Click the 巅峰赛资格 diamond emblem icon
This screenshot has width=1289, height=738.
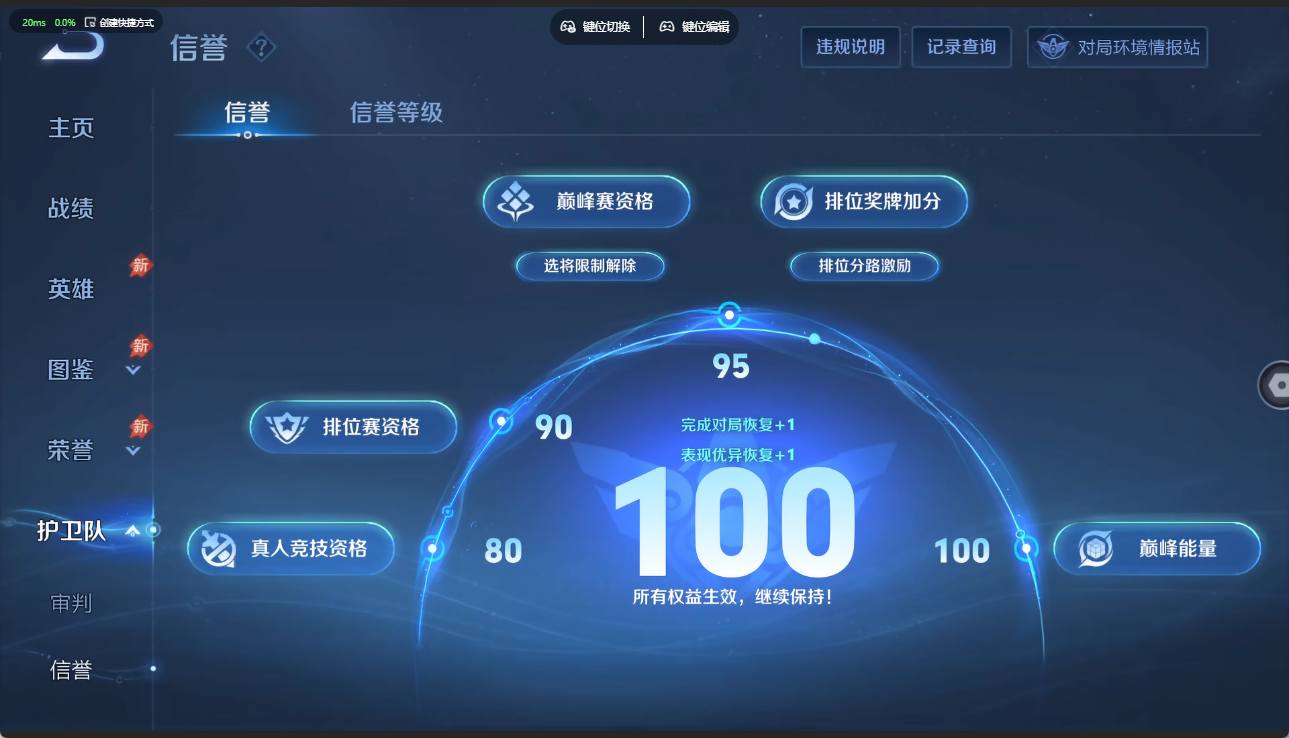point(516,201)
